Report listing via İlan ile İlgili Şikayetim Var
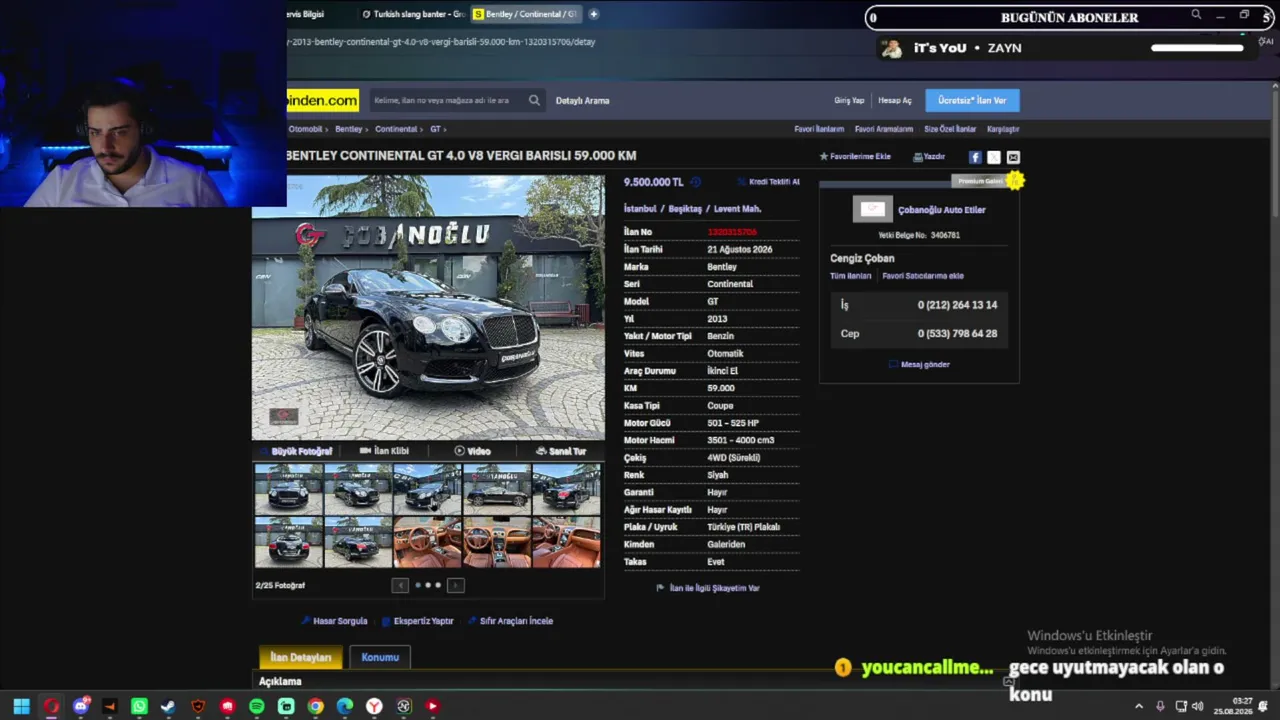 tap(708, 588)
